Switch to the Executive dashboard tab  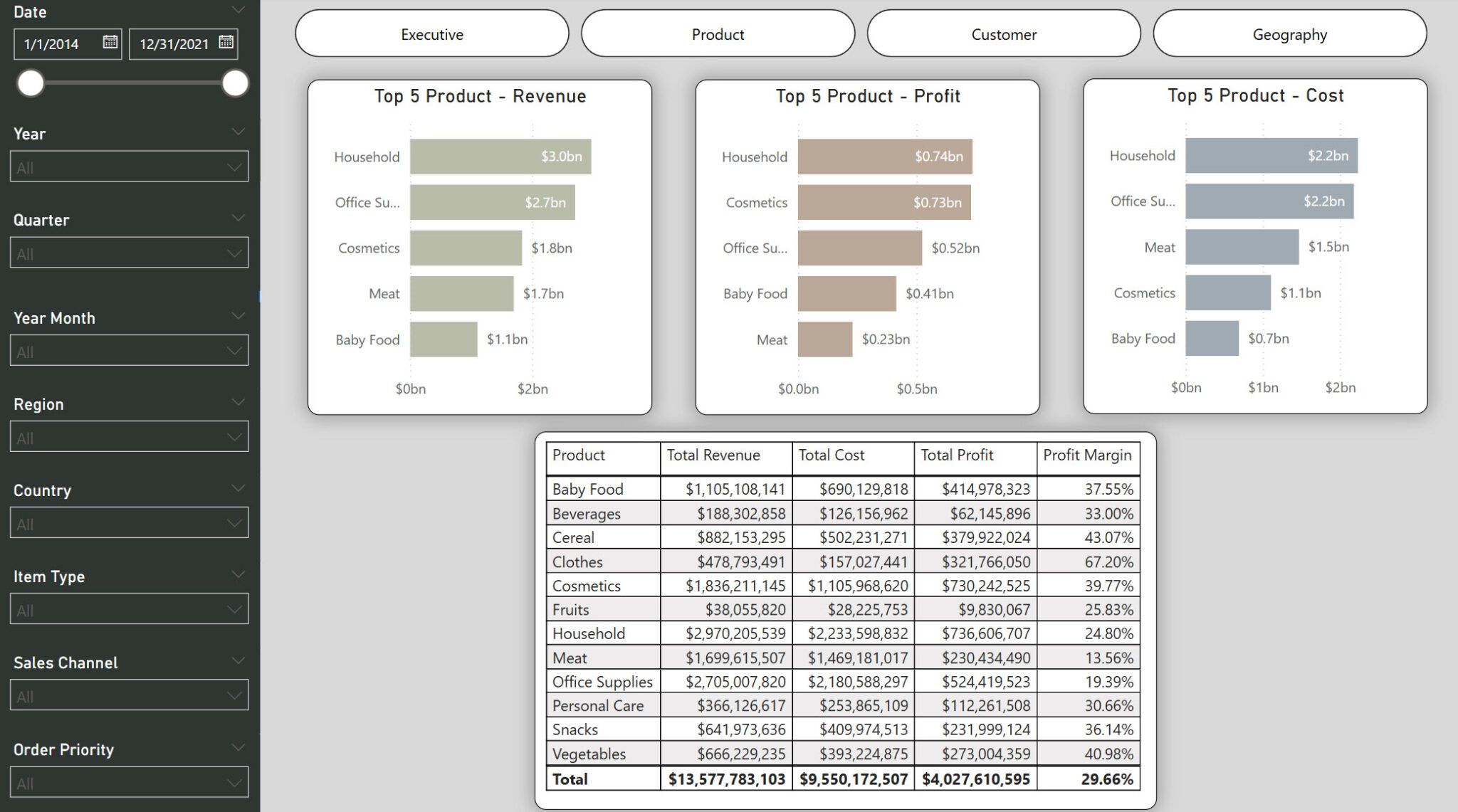pyautogui.click(x=432, y=33)
